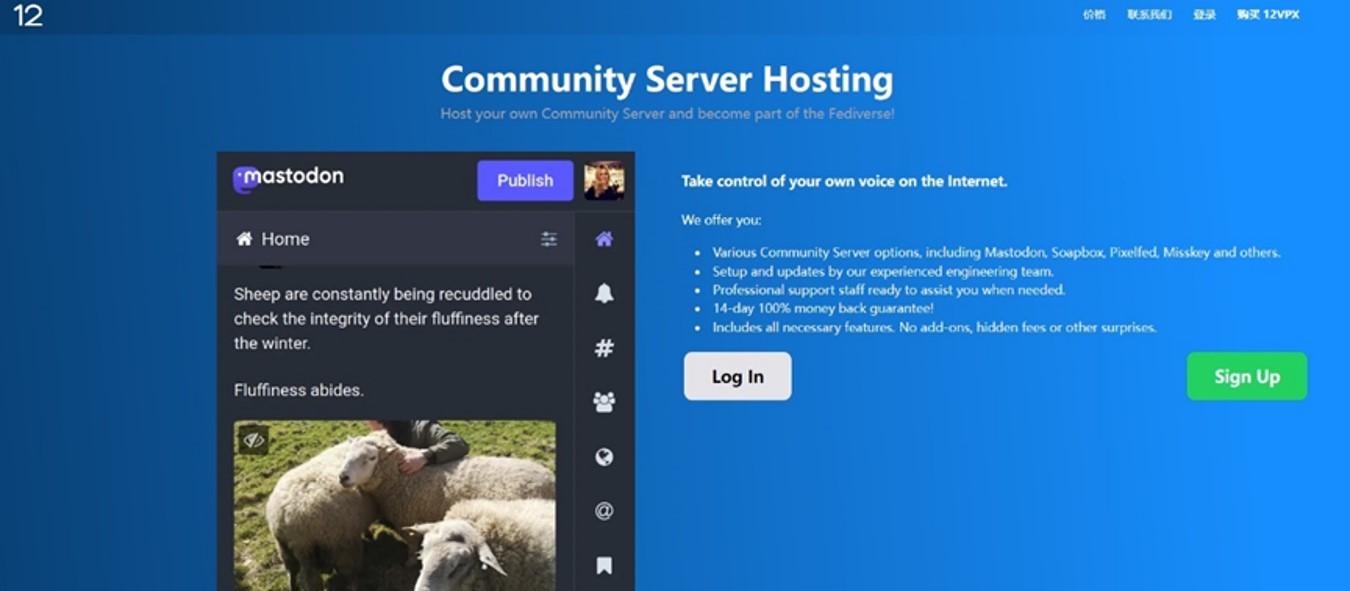The height and width of the screenshot is (591, 1350).
Task: Click the green Sign Up button
Action: tap(1247, 376)
